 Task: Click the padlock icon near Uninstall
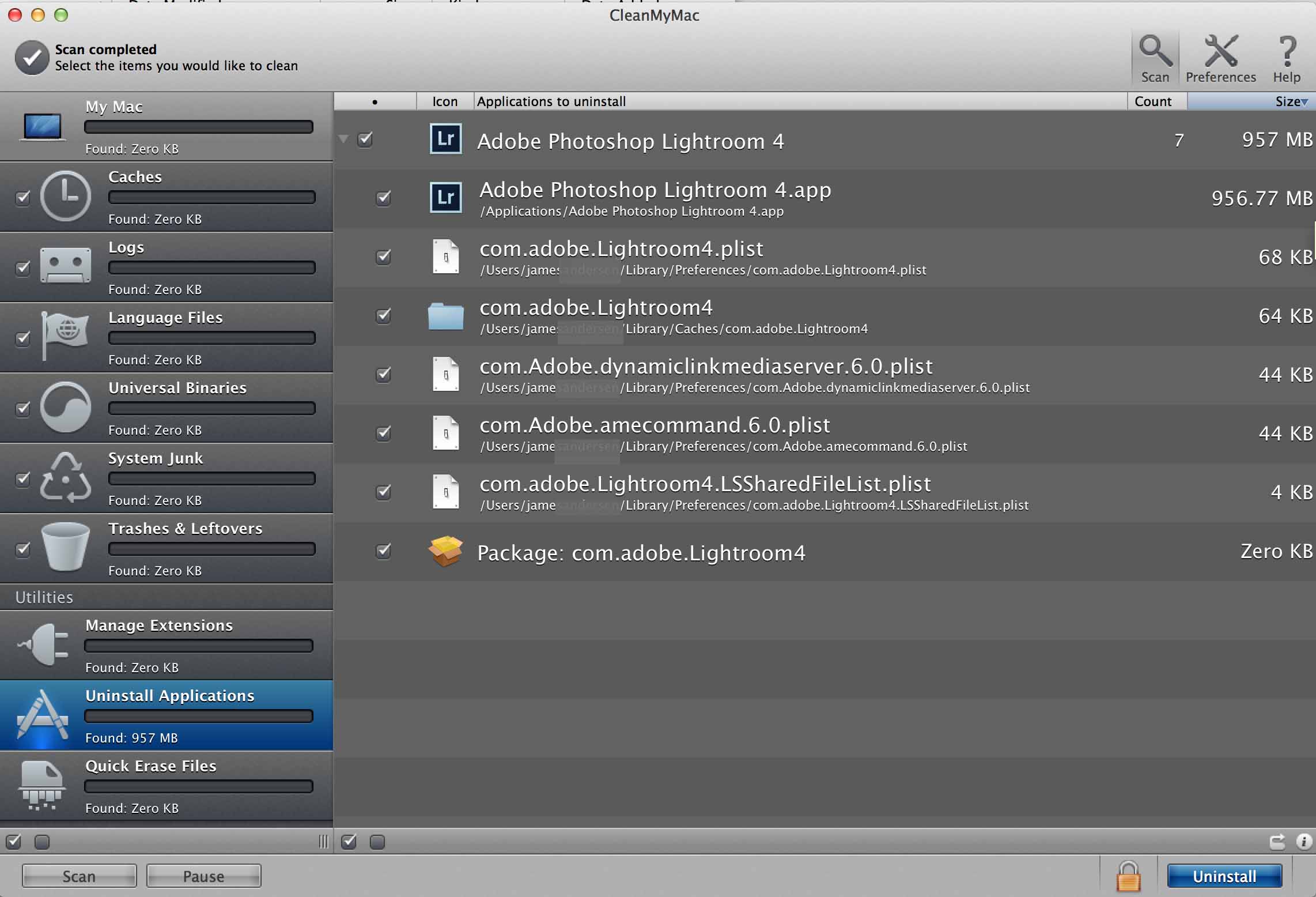click(x=1128, y=876)
